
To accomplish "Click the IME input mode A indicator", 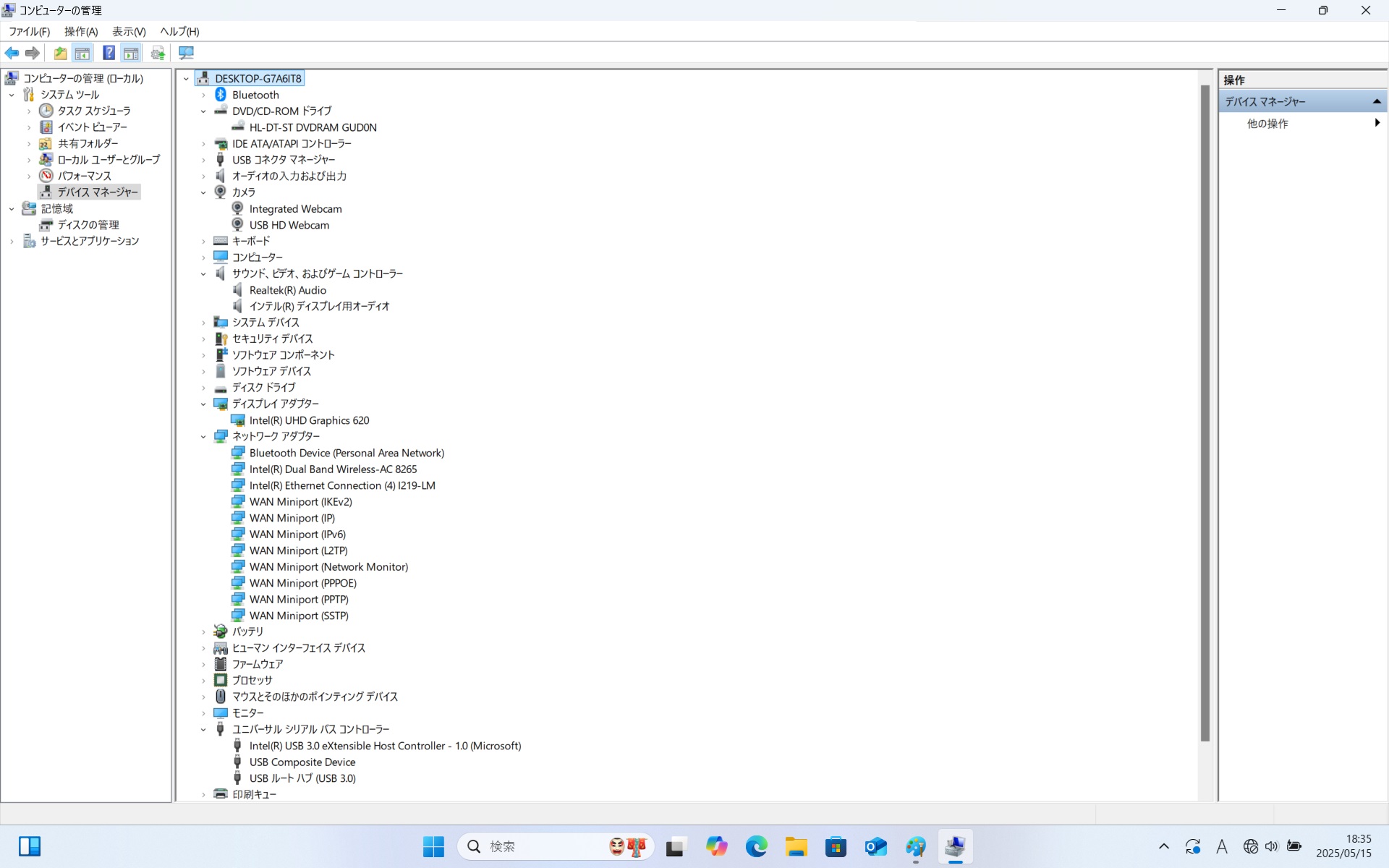I will click(1222, 846).
